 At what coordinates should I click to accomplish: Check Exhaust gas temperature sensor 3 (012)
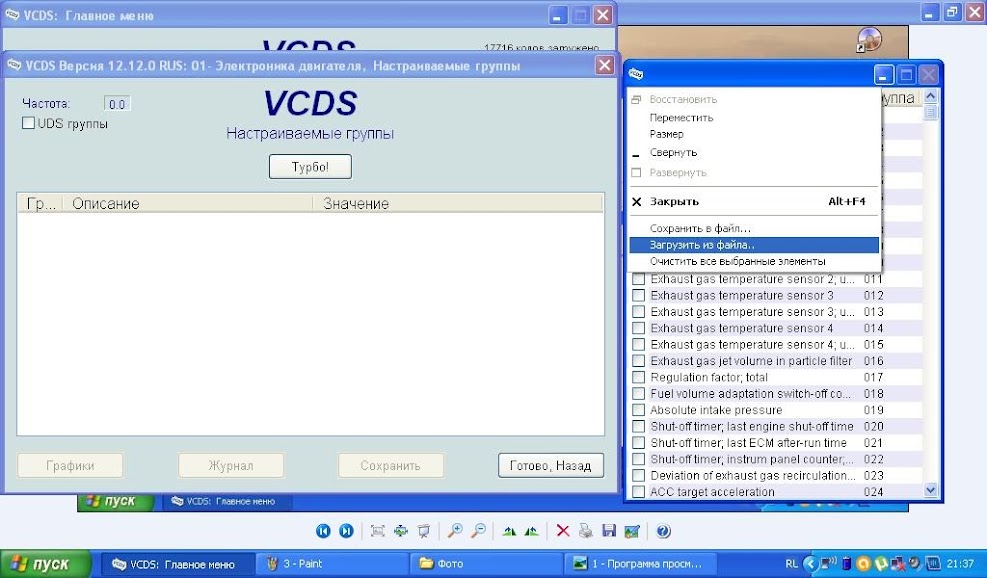click(x=638, y=295)
